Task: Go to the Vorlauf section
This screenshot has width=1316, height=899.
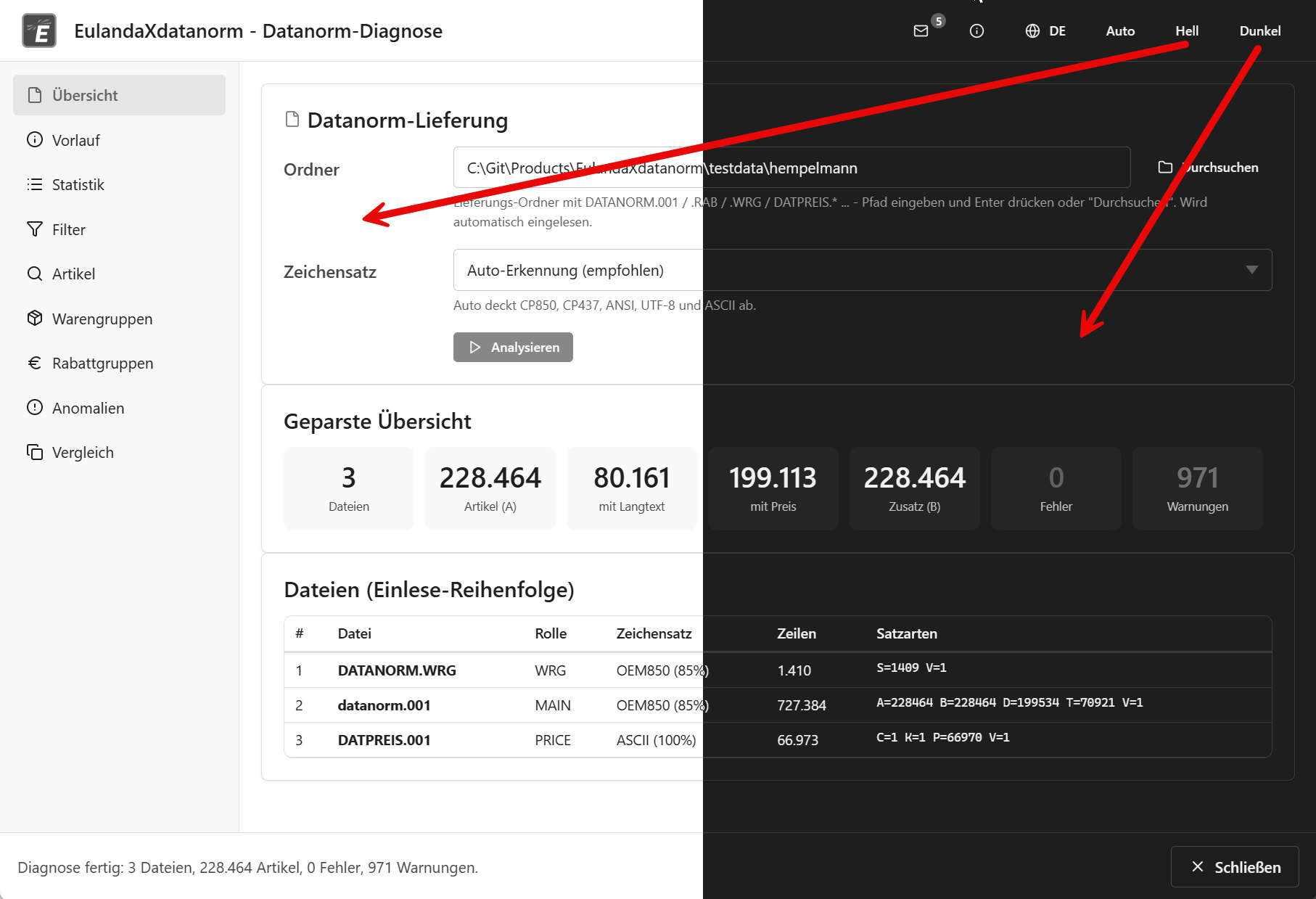Action: 119,140
